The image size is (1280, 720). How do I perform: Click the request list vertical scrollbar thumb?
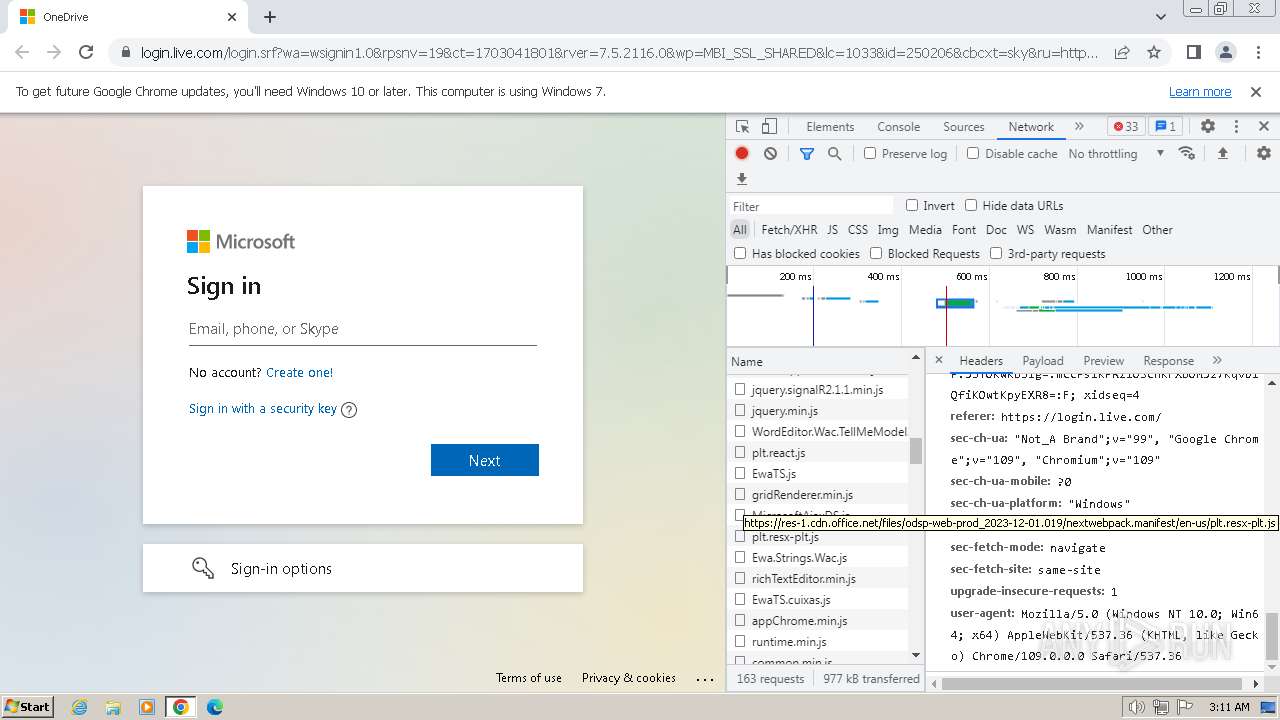(916, 451)
